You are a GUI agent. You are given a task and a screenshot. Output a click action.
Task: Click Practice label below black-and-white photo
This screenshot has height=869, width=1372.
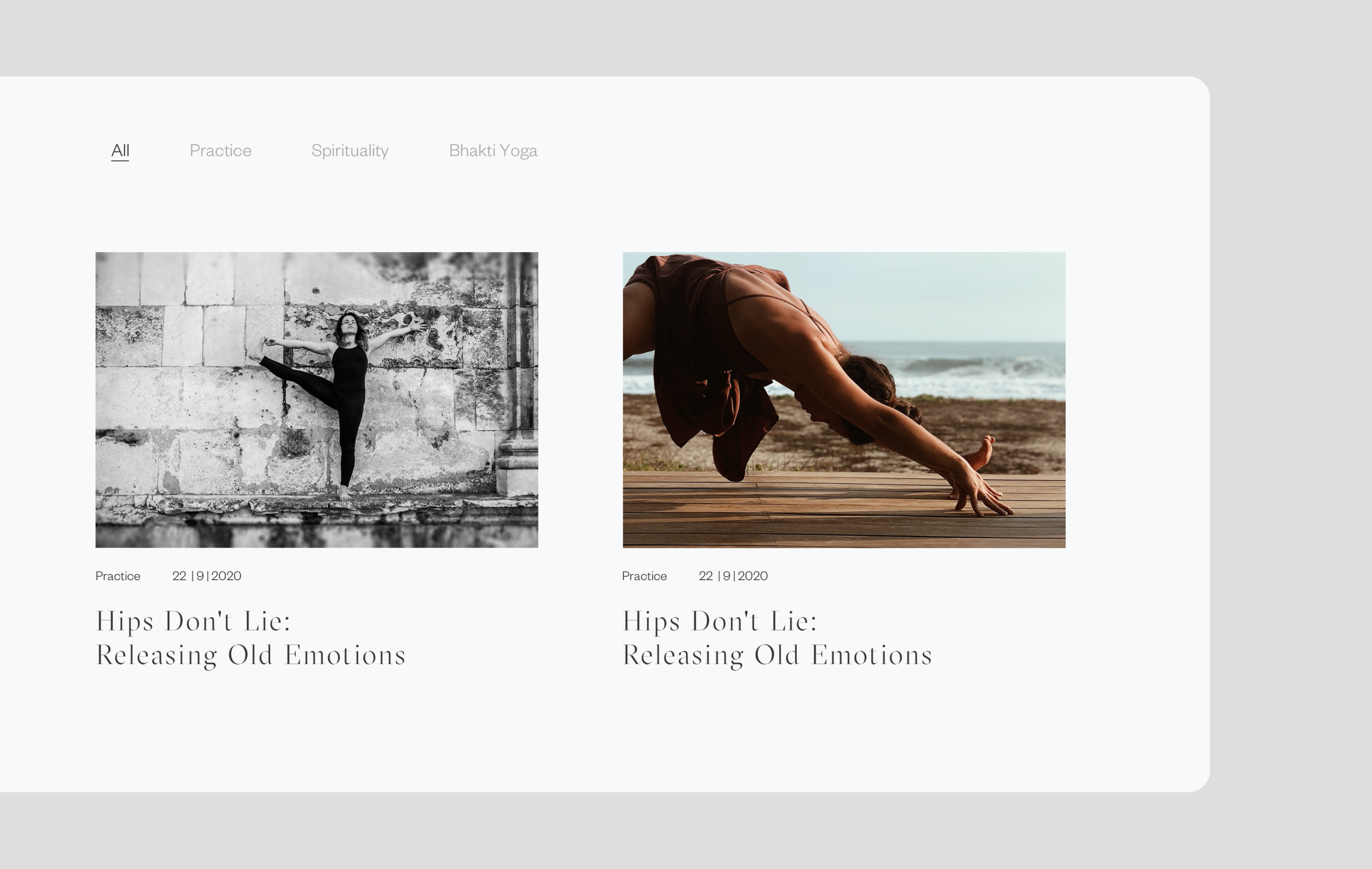(118, 576)
